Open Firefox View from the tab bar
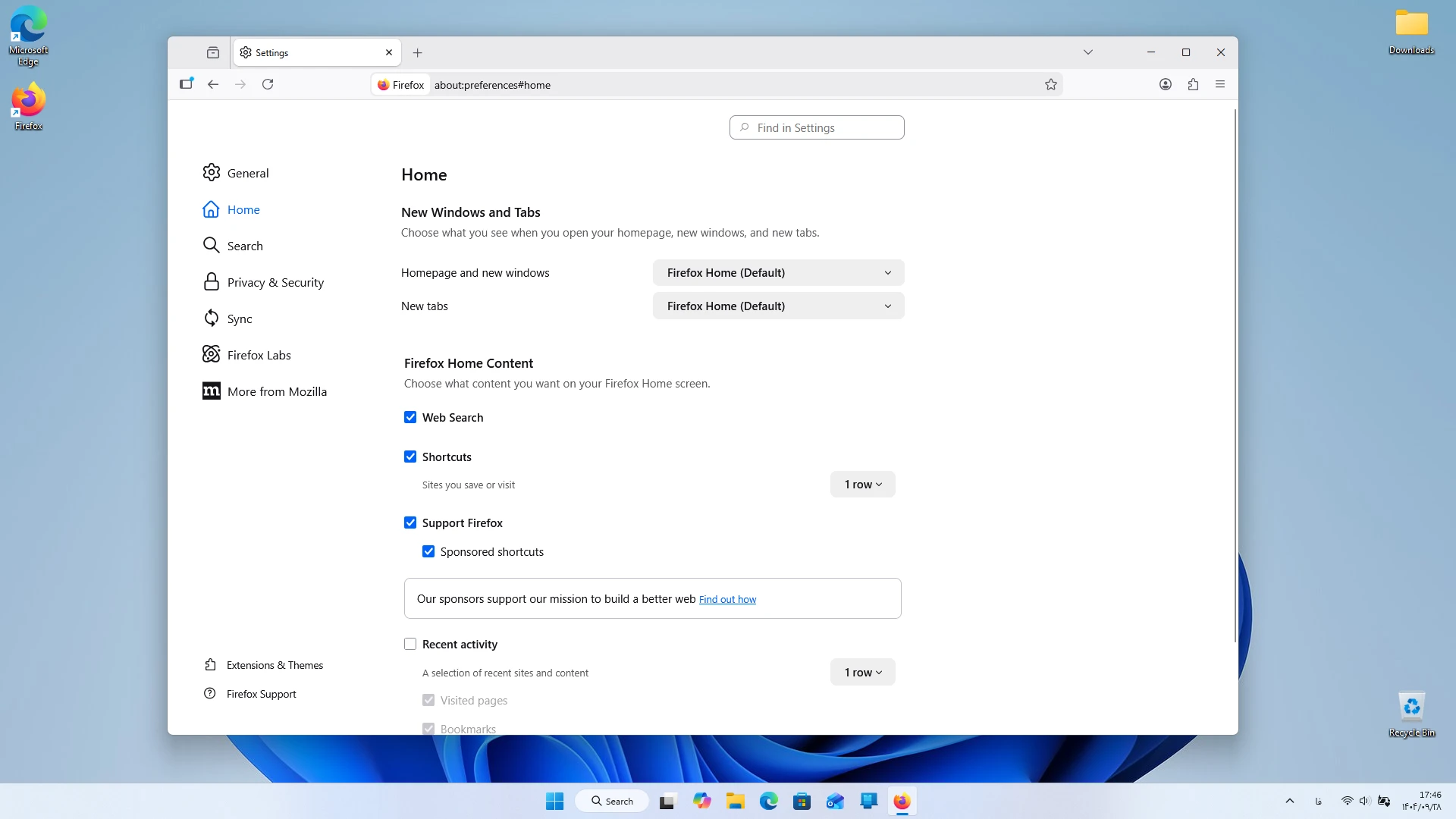 tap(213, 52)
